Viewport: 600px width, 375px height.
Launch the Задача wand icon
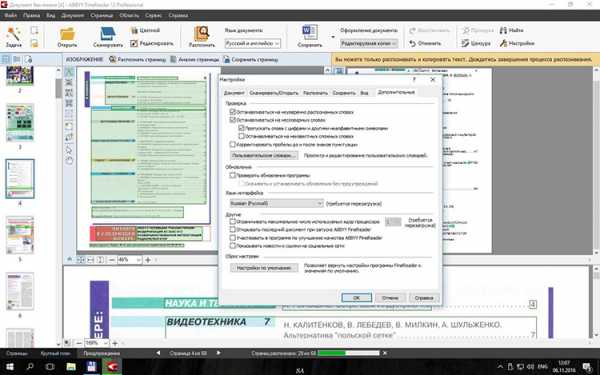click(x=13, y=34)
